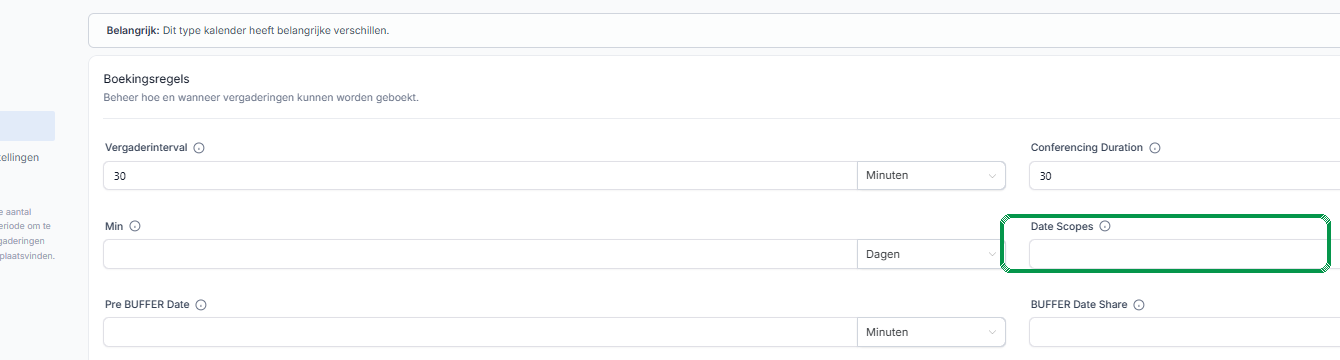
Task: Open the Minuten dropdown for Pre BUFFER Date
Action: click(x=932, y=332)
